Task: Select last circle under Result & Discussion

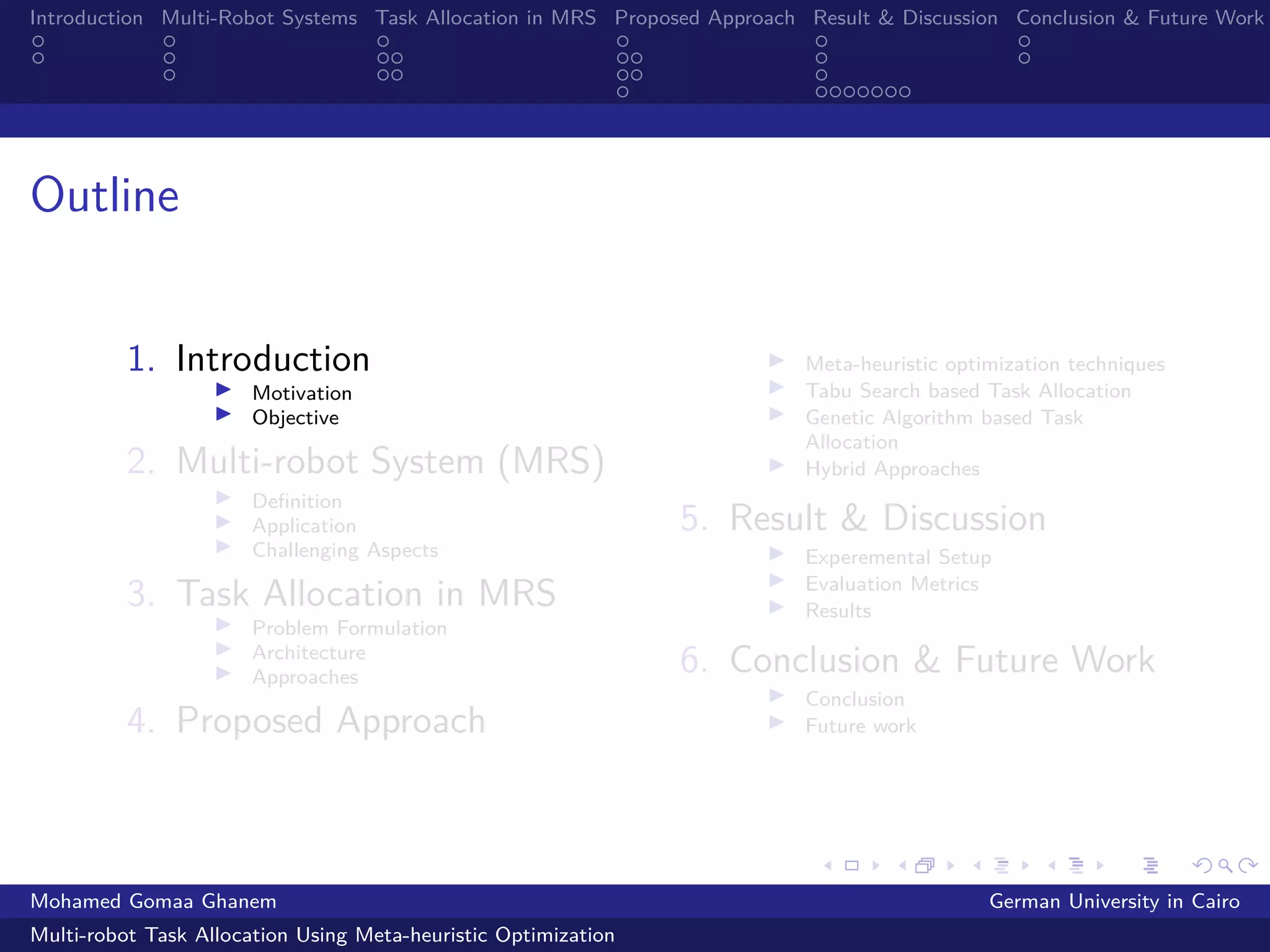Action: click(x=905, y=92)
